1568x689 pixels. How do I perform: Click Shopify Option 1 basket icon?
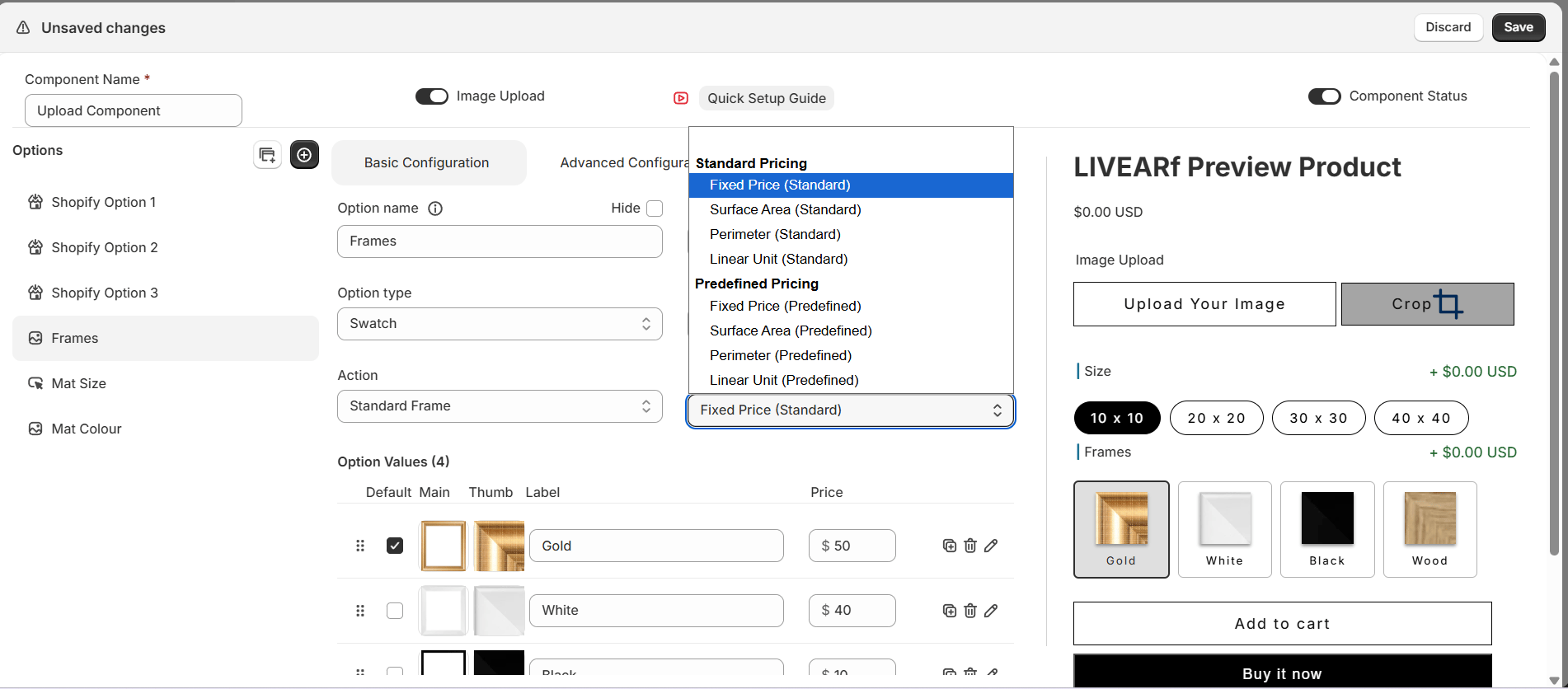click(35, 202)
